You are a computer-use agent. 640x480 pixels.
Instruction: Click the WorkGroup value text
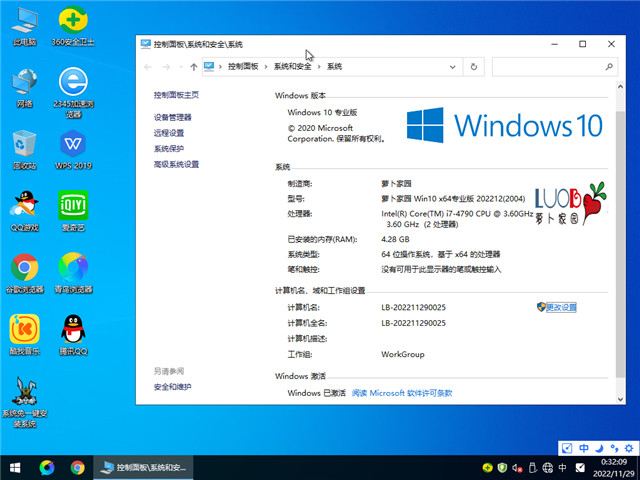pyautogui.click(x=402, y=354)
